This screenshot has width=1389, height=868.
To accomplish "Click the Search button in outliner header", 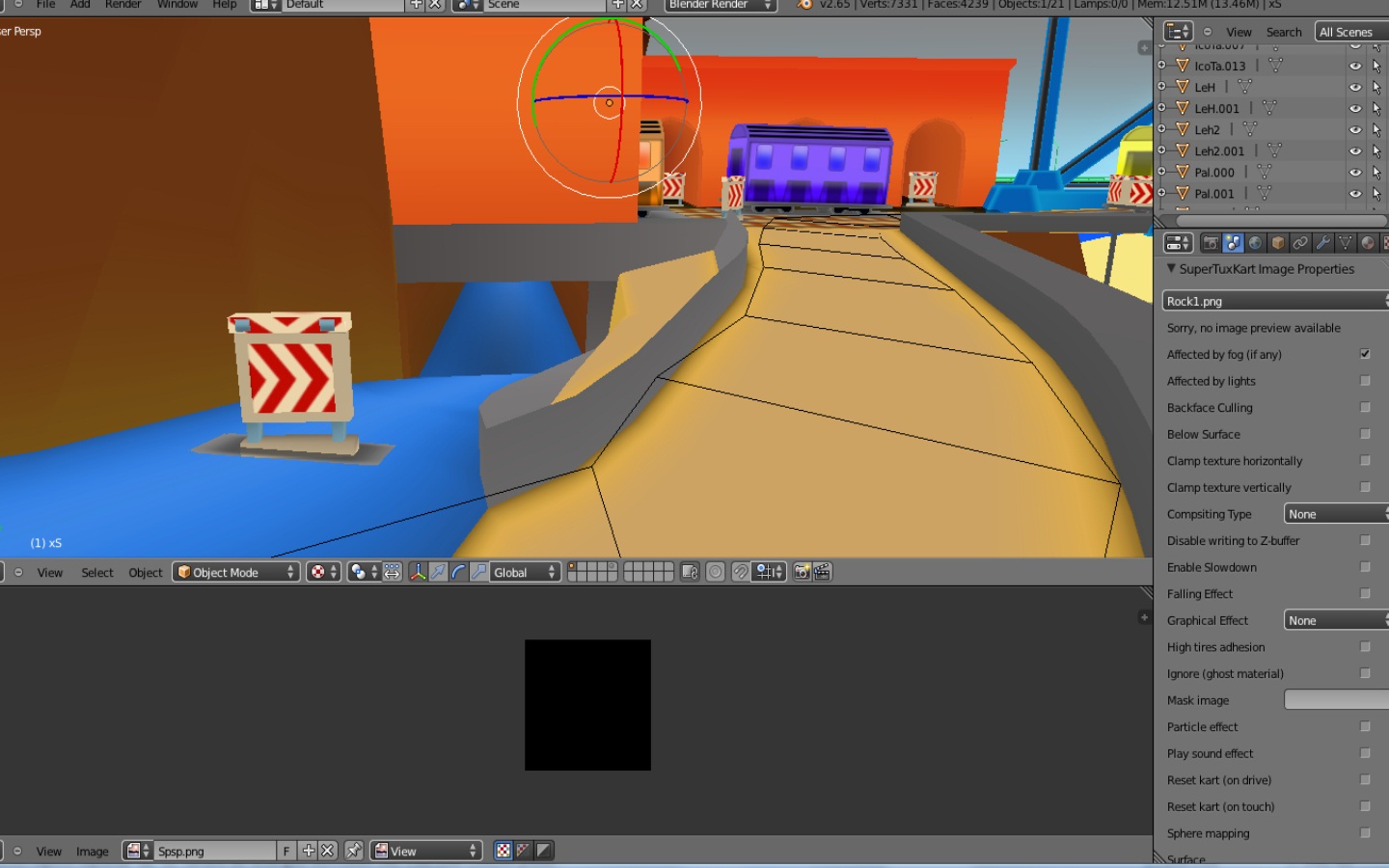I will 1283,32.
